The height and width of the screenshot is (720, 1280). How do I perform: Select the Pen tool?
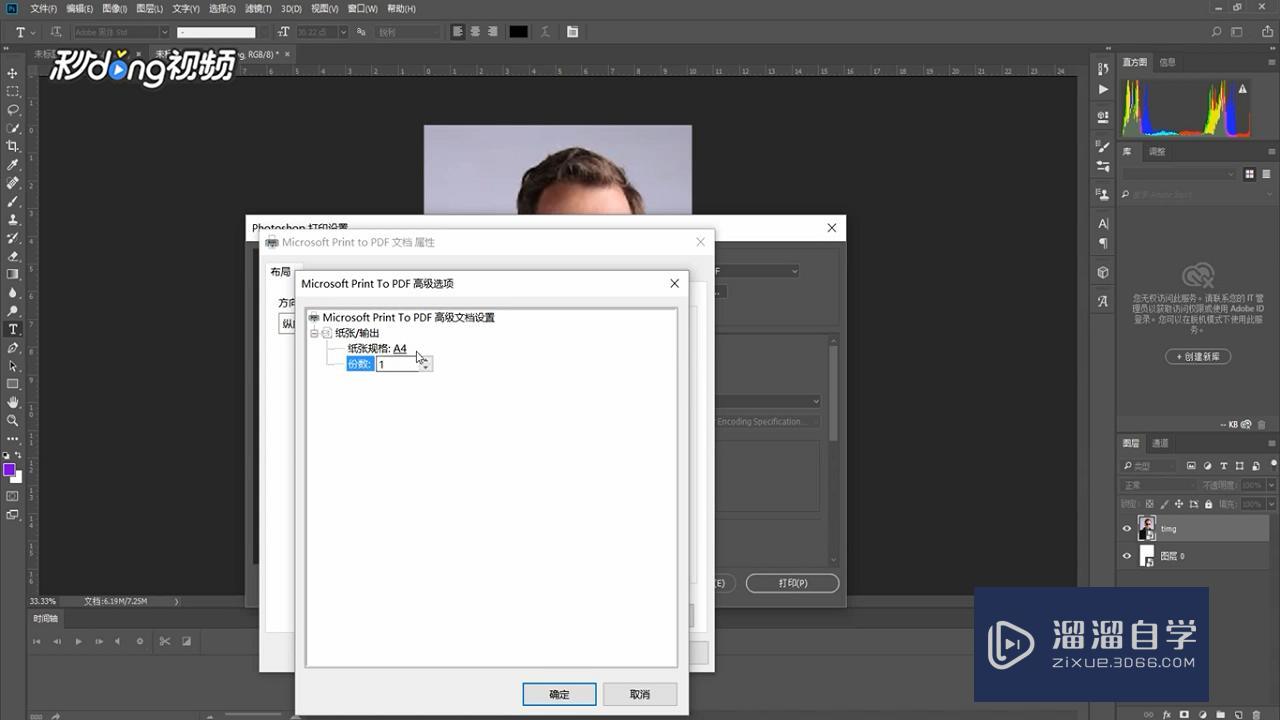pyautogui.click(x=13, y=348)
